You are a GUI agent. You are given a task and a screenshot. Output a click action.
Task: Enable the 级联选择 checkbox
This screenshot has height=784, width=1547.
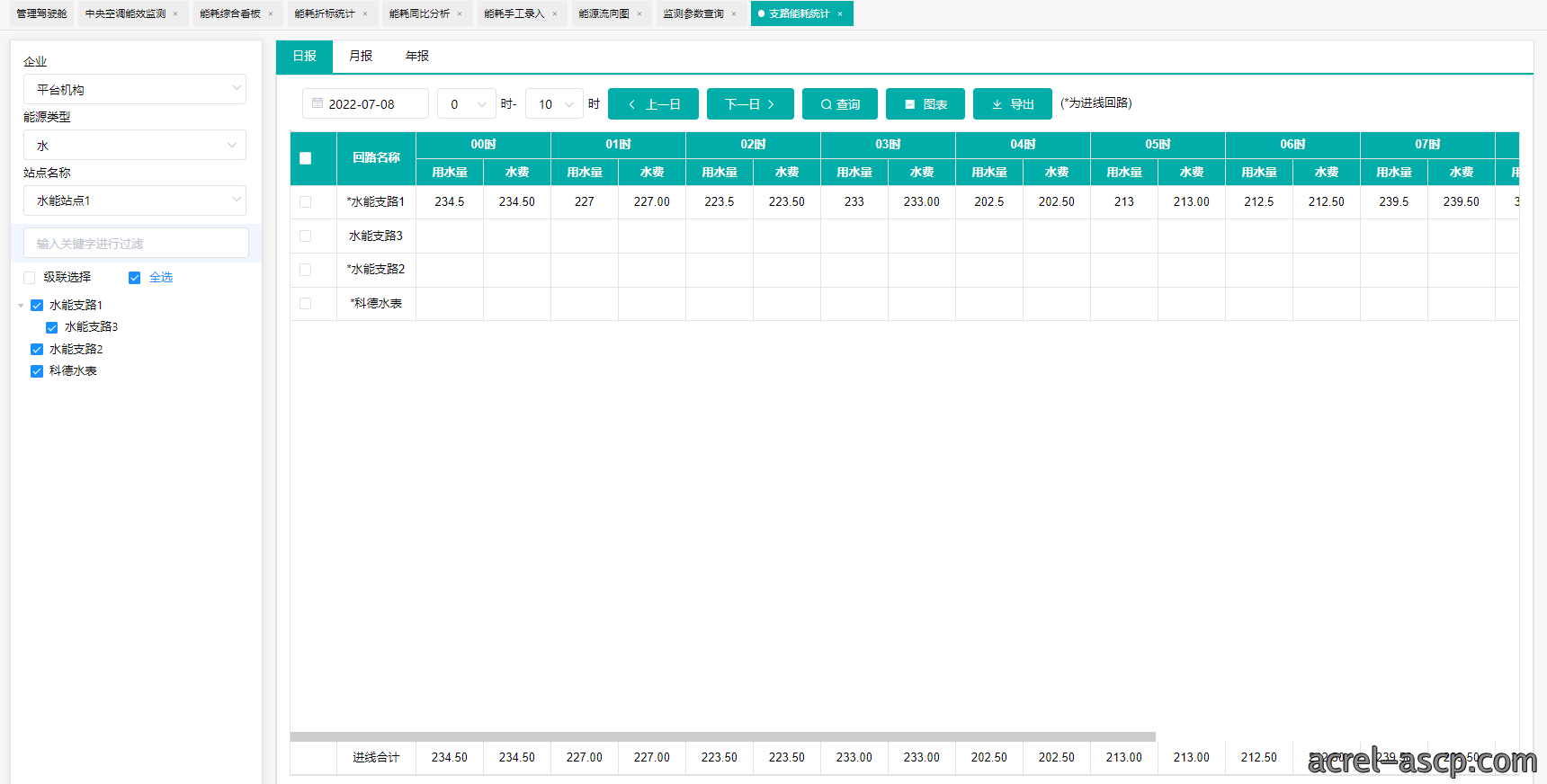coord(30,278)
